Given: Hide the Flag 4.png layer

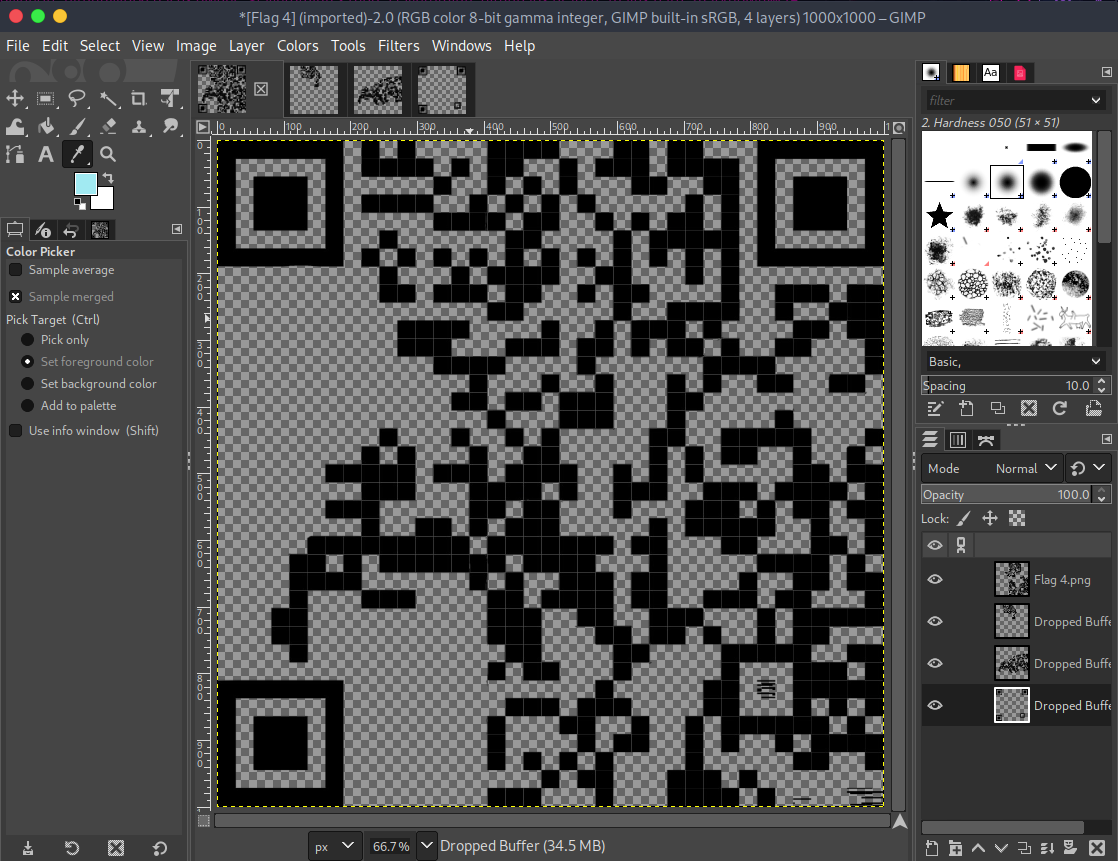Looking at the screenshot, I should click(x=935, y=579).
